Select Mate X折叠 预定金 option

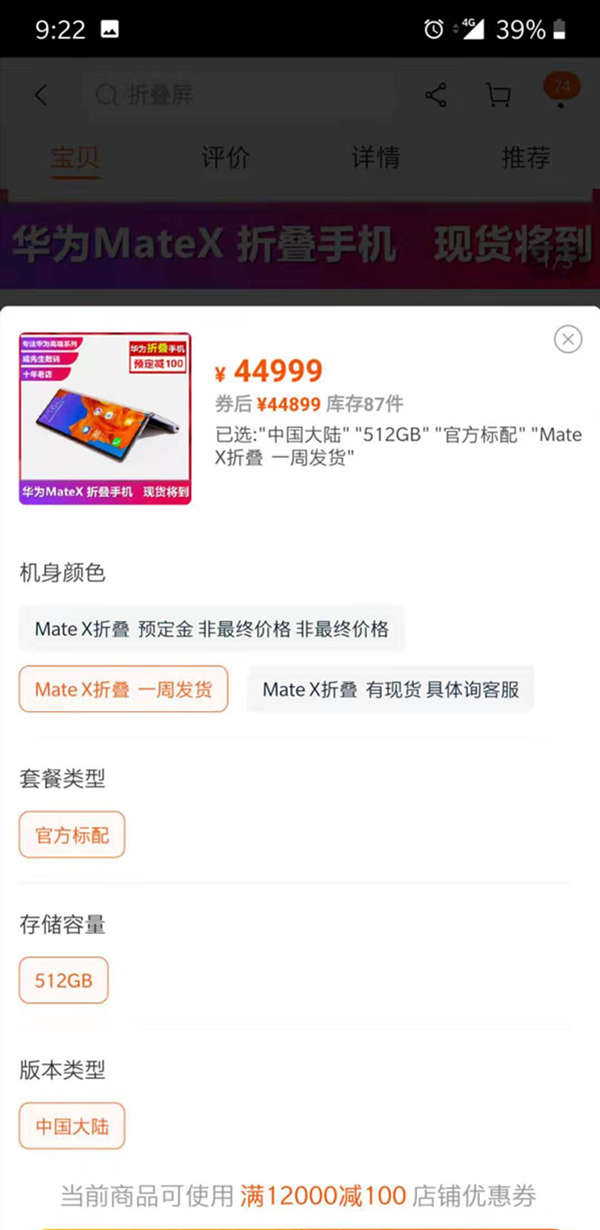pos(212,629)
